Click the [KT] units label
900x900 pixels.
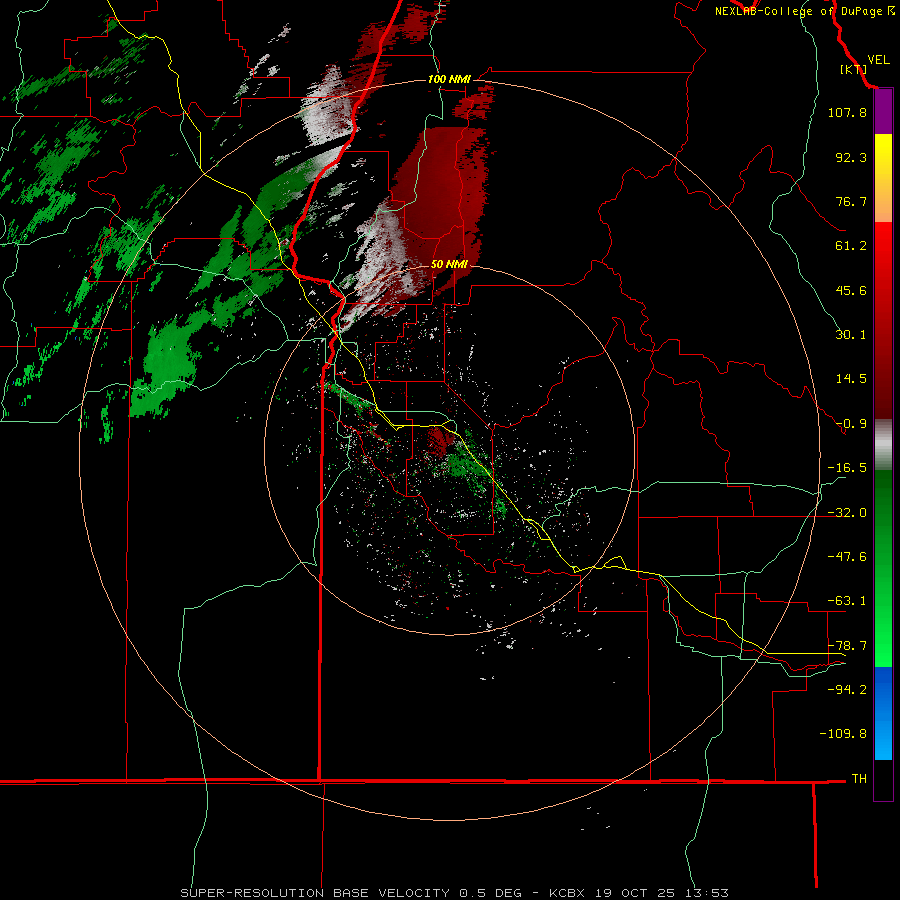853,69
